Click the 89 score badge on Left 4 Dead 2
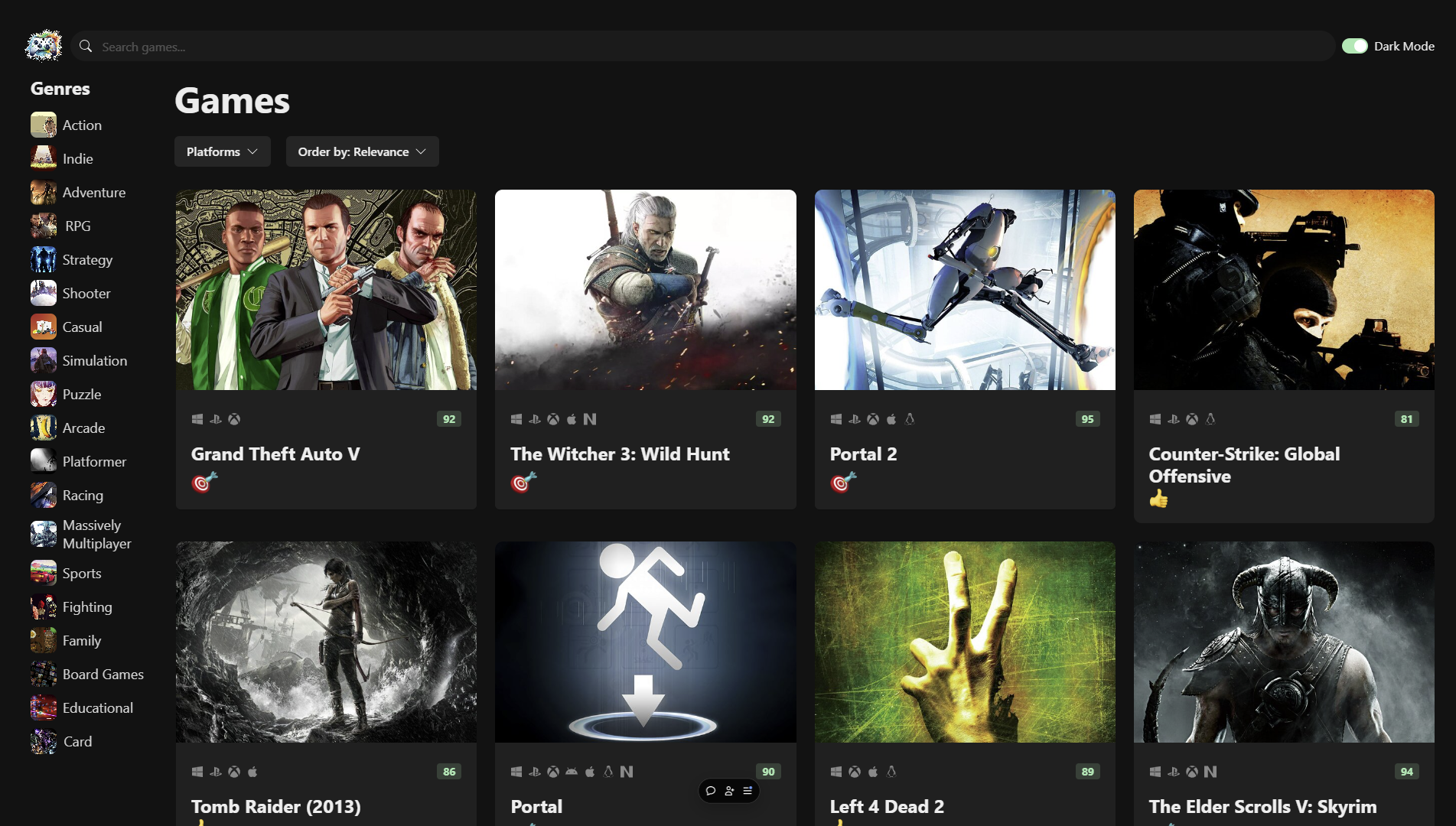The image size is (1456, 826). [x=1087, y=772]
